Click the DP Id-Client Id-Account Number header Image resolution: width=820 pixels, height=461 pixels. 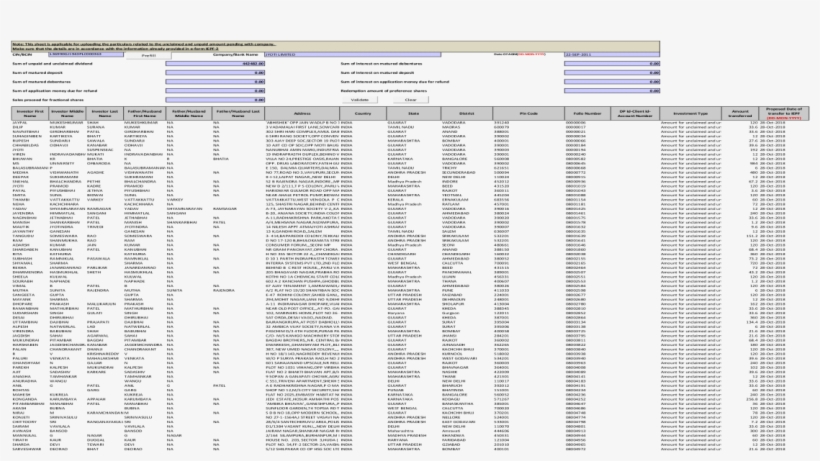pyautogui.click(x=635, y=113)
